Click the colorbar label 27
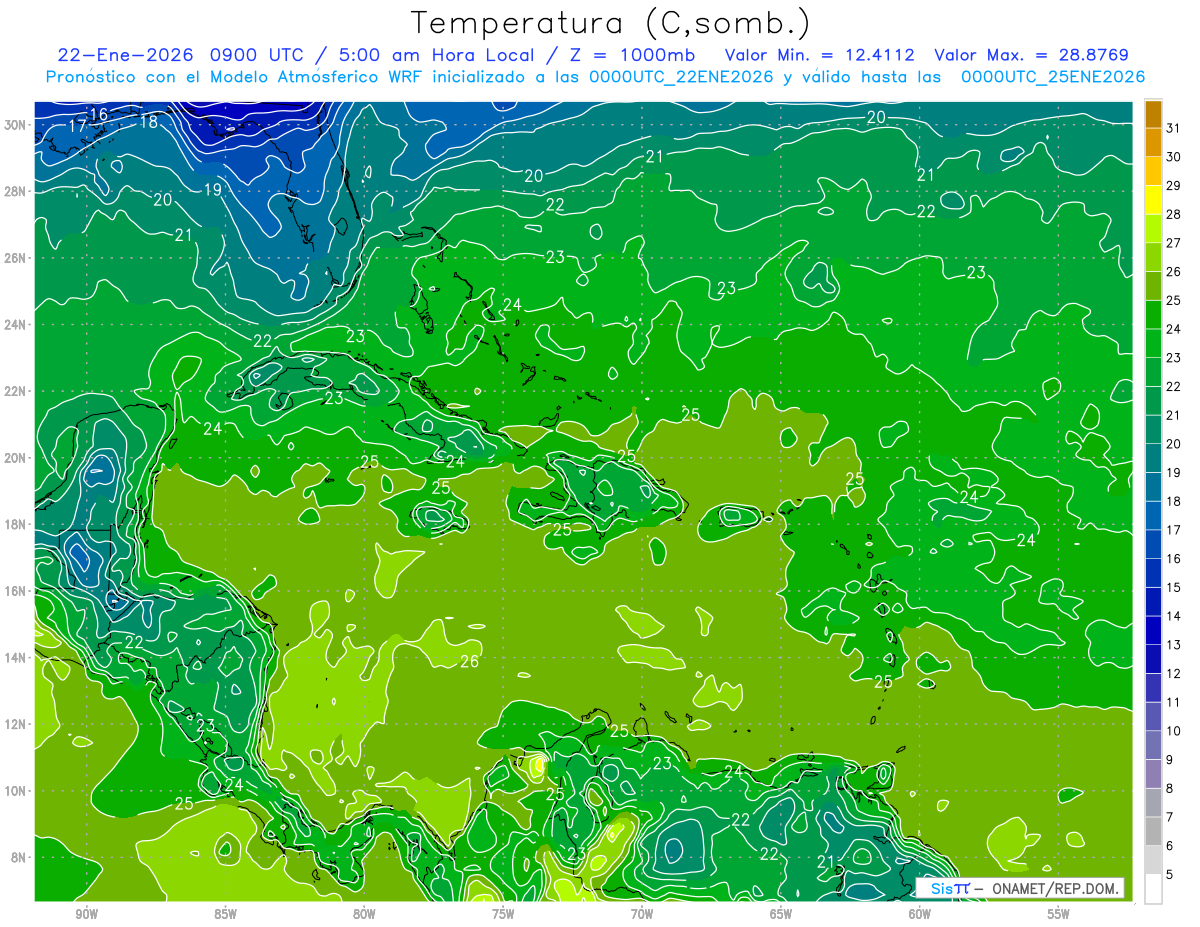 (1174, 243)
